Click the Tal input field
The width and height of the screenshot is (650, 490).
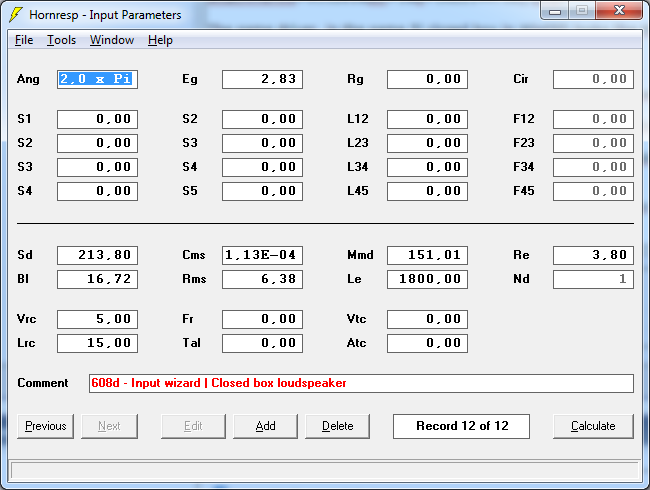pyautogui.click(x=262, y=344)
